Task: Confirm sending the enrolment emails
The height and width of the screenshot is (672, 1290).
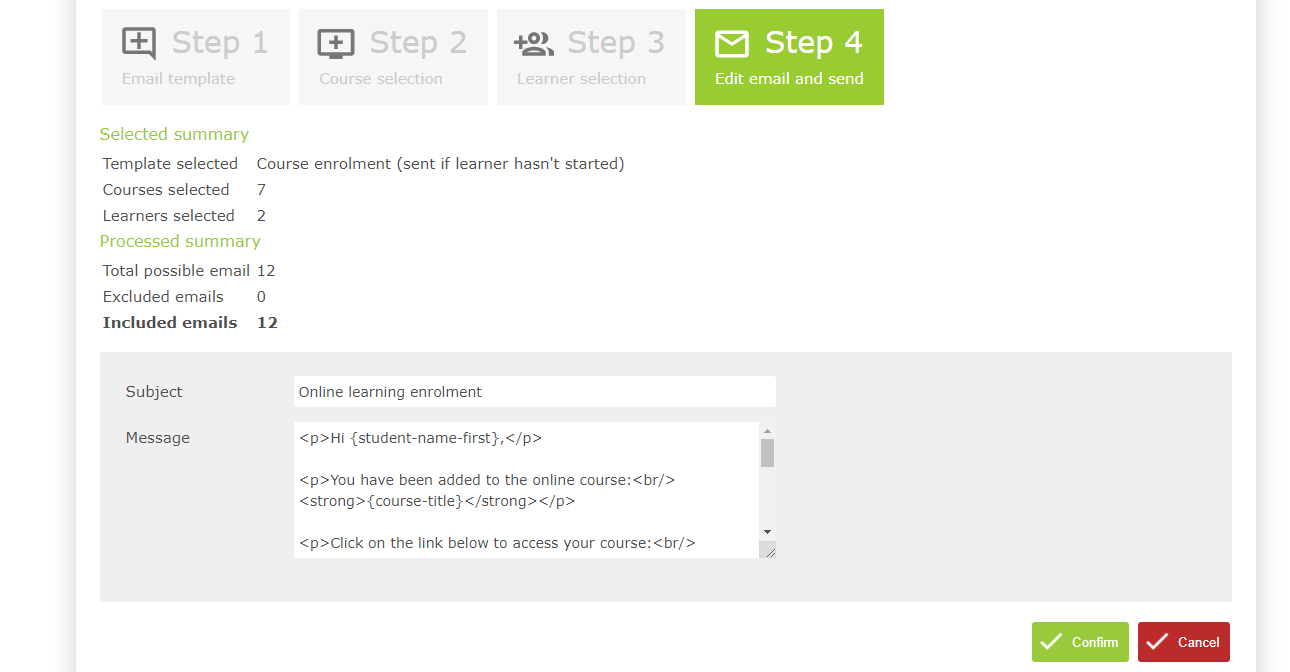Action: click(1080, 641)
